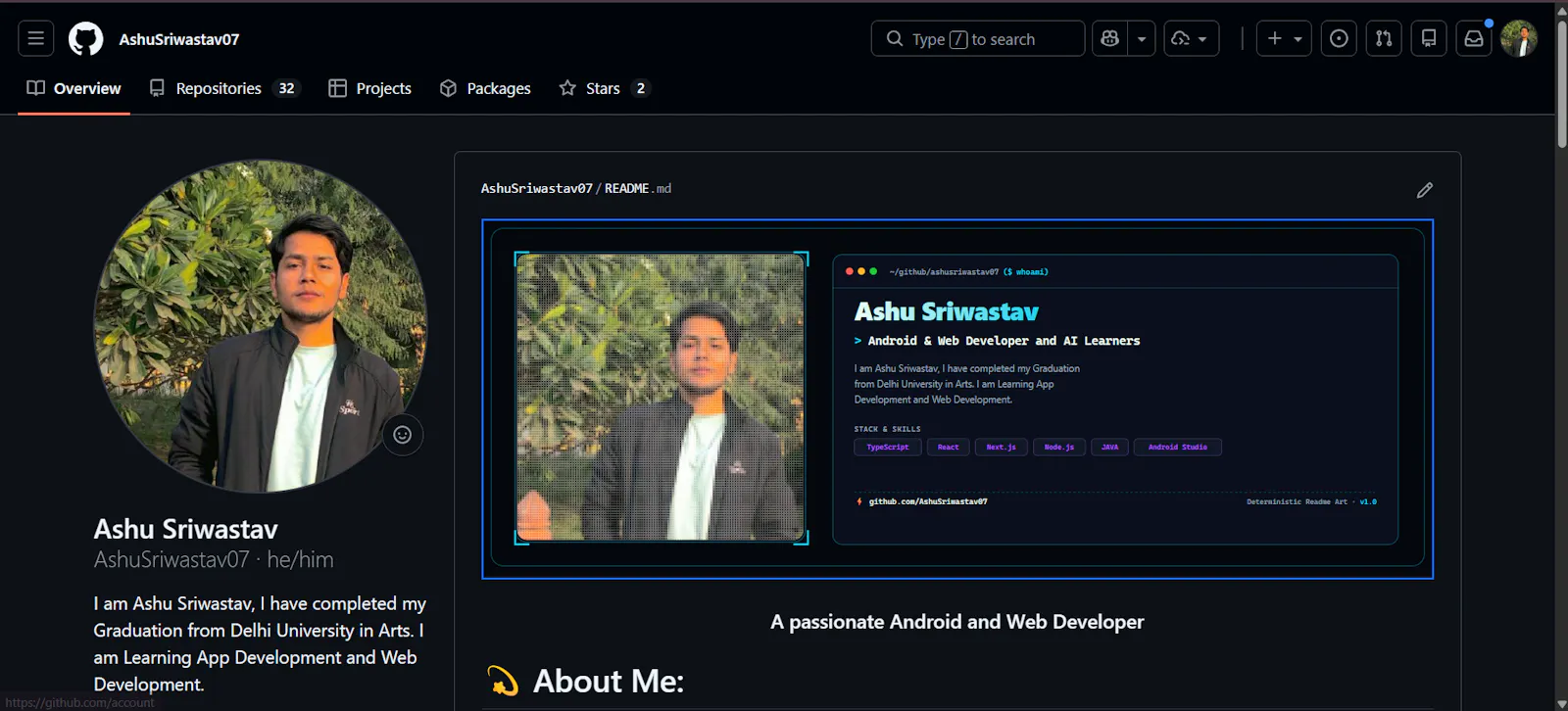
Task: Switch to the Projects tab
Action: [x=370, y=88]
